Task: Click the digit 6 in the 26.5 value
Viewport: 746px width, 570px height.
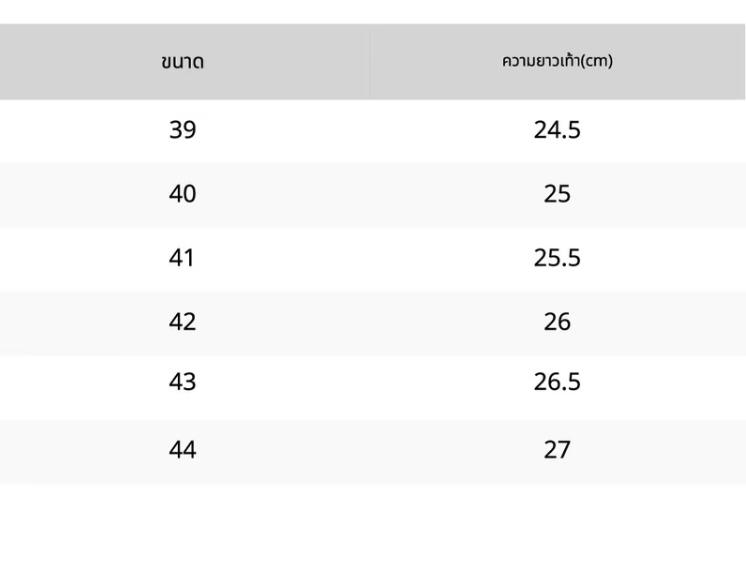Action: pyautogui.click(x=553, y=382)
